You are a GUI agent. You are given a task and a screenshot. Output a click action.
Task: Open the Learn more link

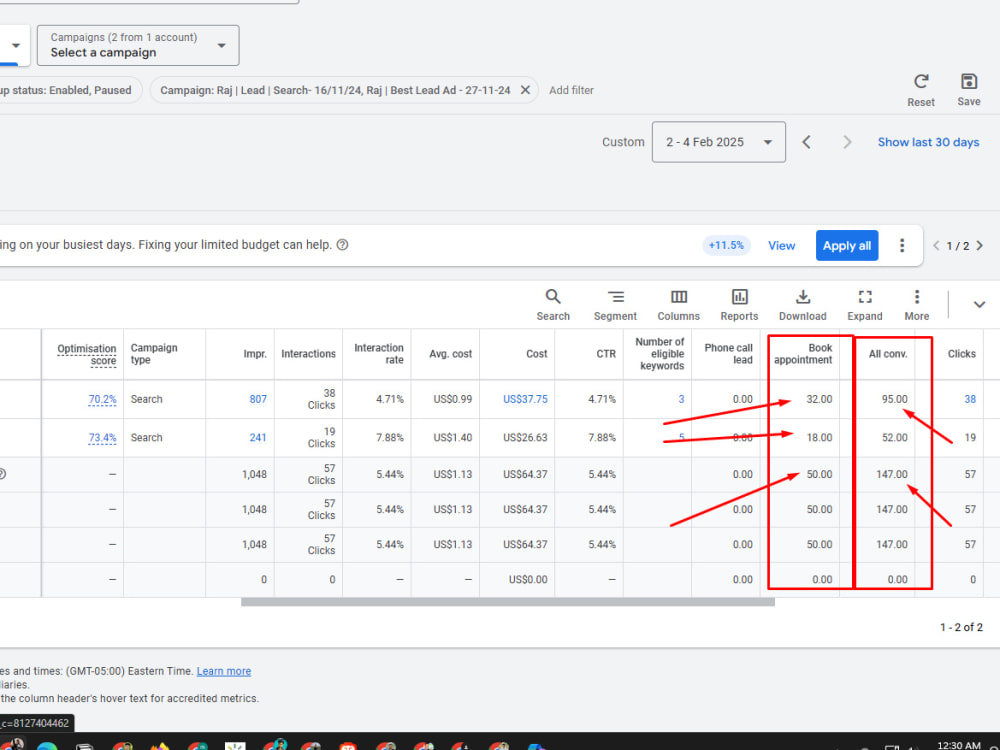pyautogui.click(x=223, y=671)
